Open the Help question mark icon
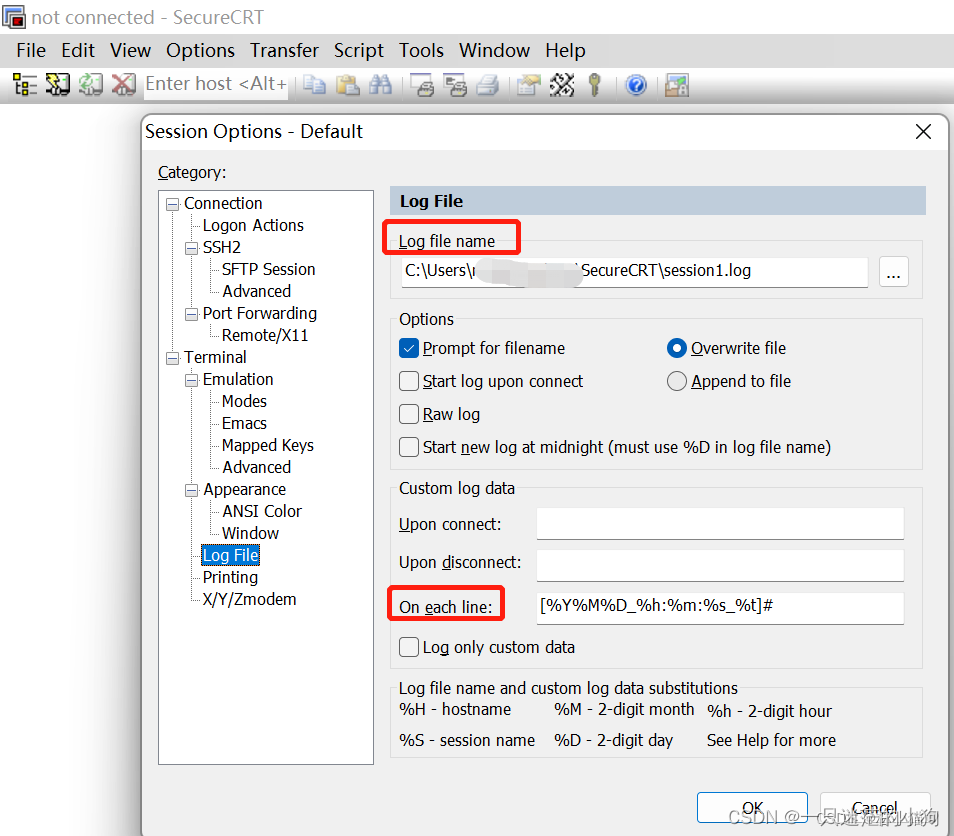The height and width of the screenshot is (836, 954). point(636,85)
